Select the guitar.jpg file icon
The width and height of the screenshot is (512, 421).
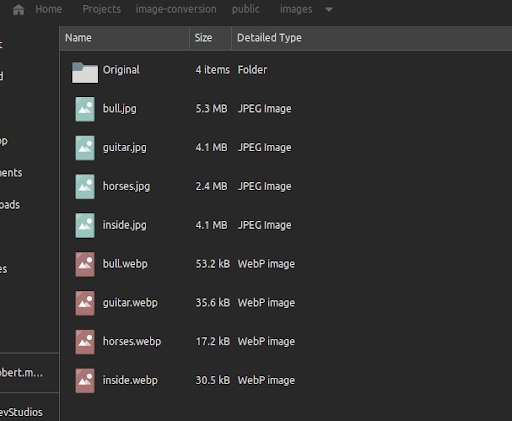[x=85, y=148]
